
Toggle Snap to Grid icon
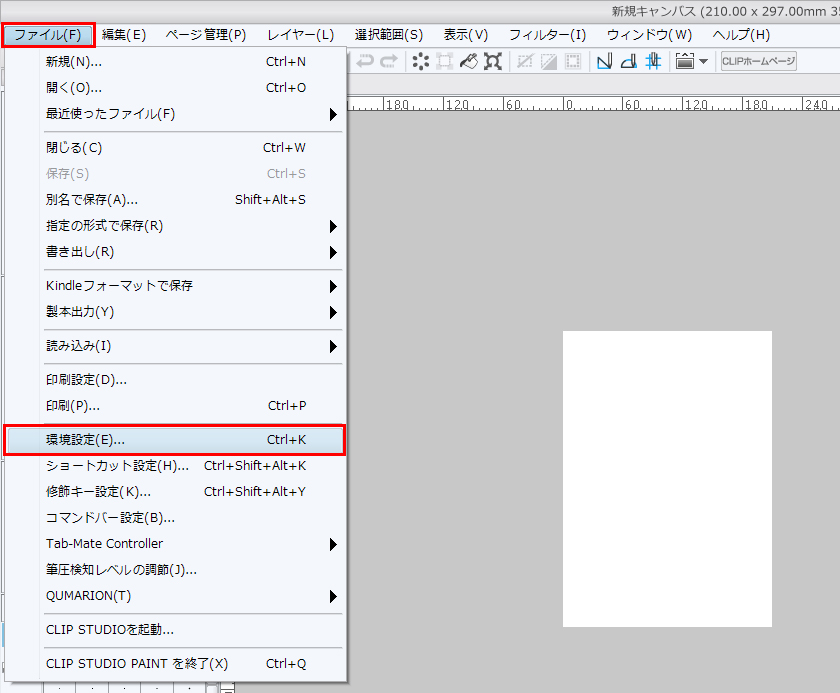coord(653,62)
